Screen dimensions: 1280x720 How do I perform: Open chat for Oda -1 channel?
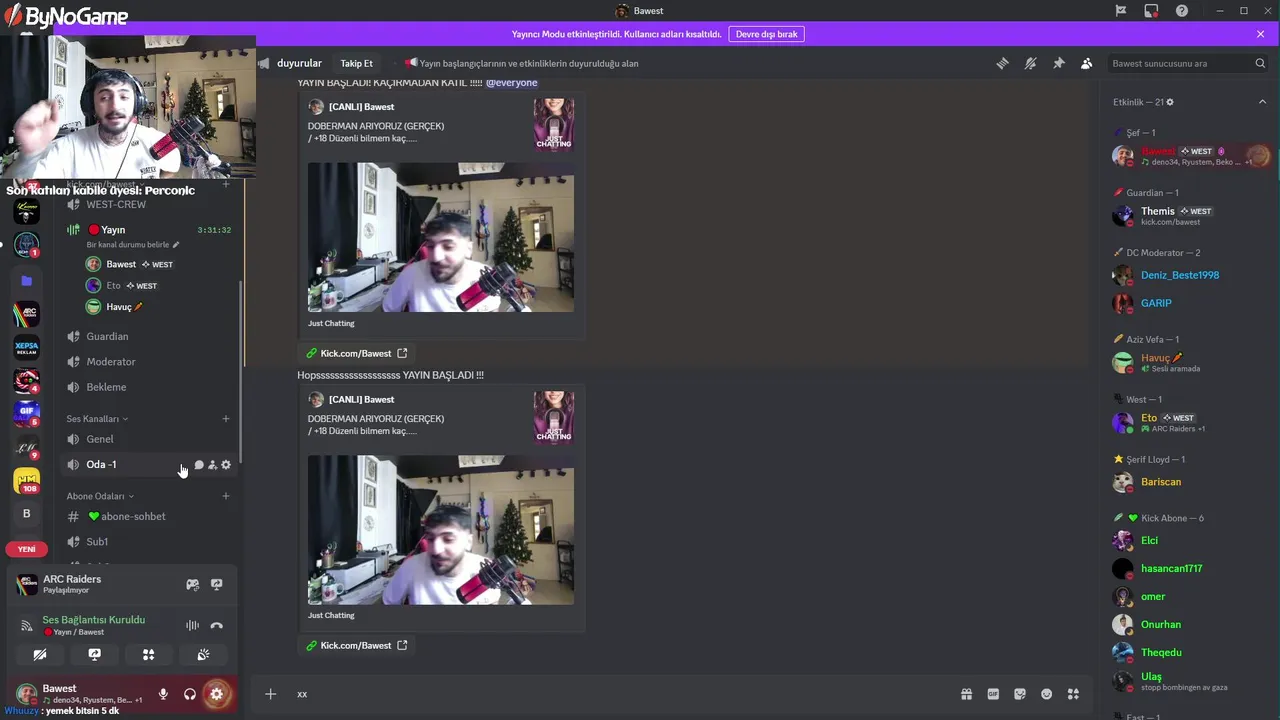pyautogui.click(x=199, y=465)
